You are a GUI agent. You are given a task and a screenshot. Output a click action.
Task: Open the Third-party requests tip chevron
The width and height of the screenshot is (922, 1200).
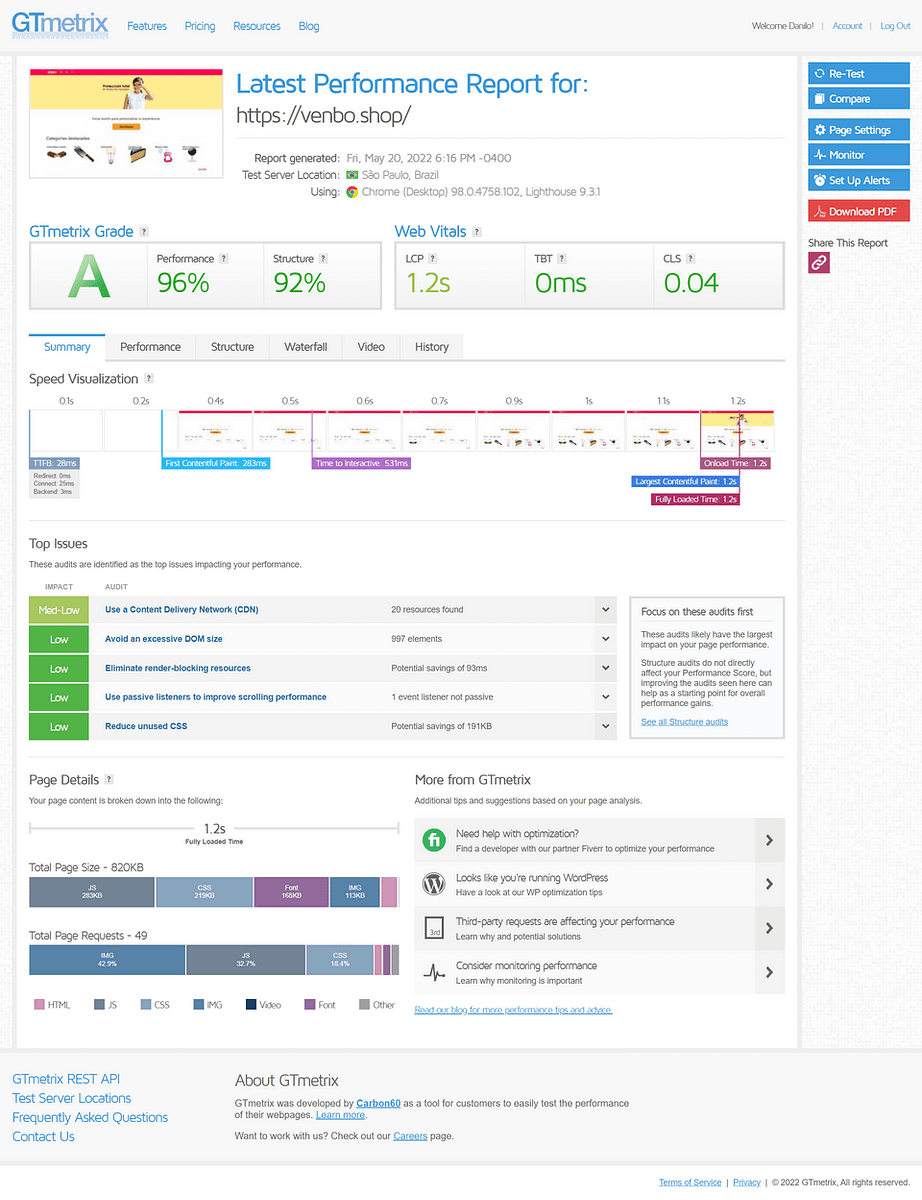click(x=769, y=928)
